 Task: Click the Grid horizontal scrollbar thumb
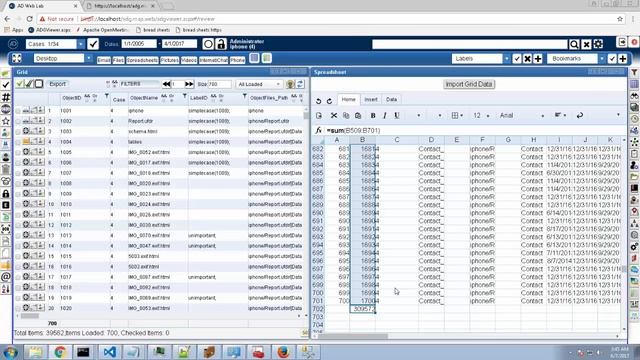[29, 316]
